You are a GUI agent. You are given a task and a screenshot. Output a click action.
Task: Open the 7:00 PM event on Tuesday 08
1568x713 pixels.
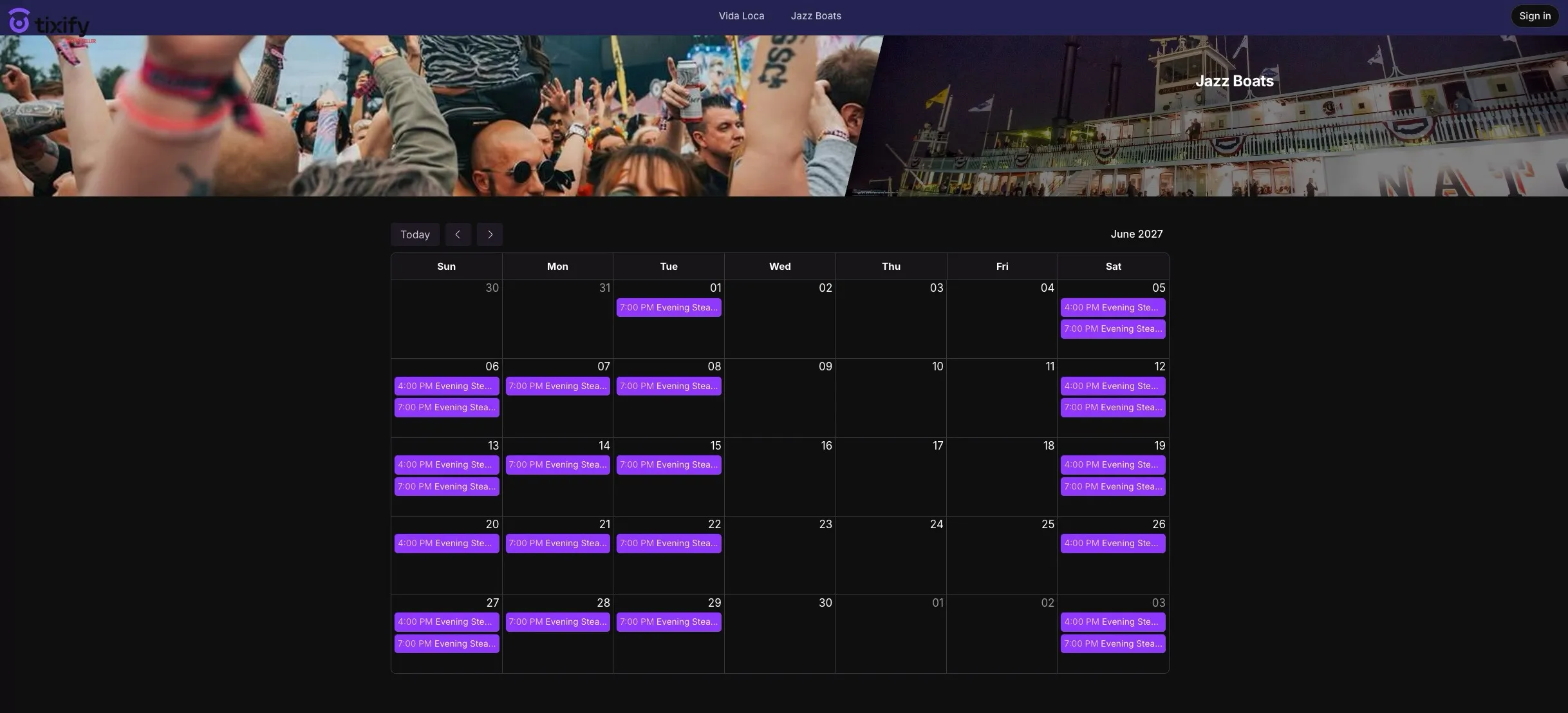pyautogui.click(x=669, y=386)
